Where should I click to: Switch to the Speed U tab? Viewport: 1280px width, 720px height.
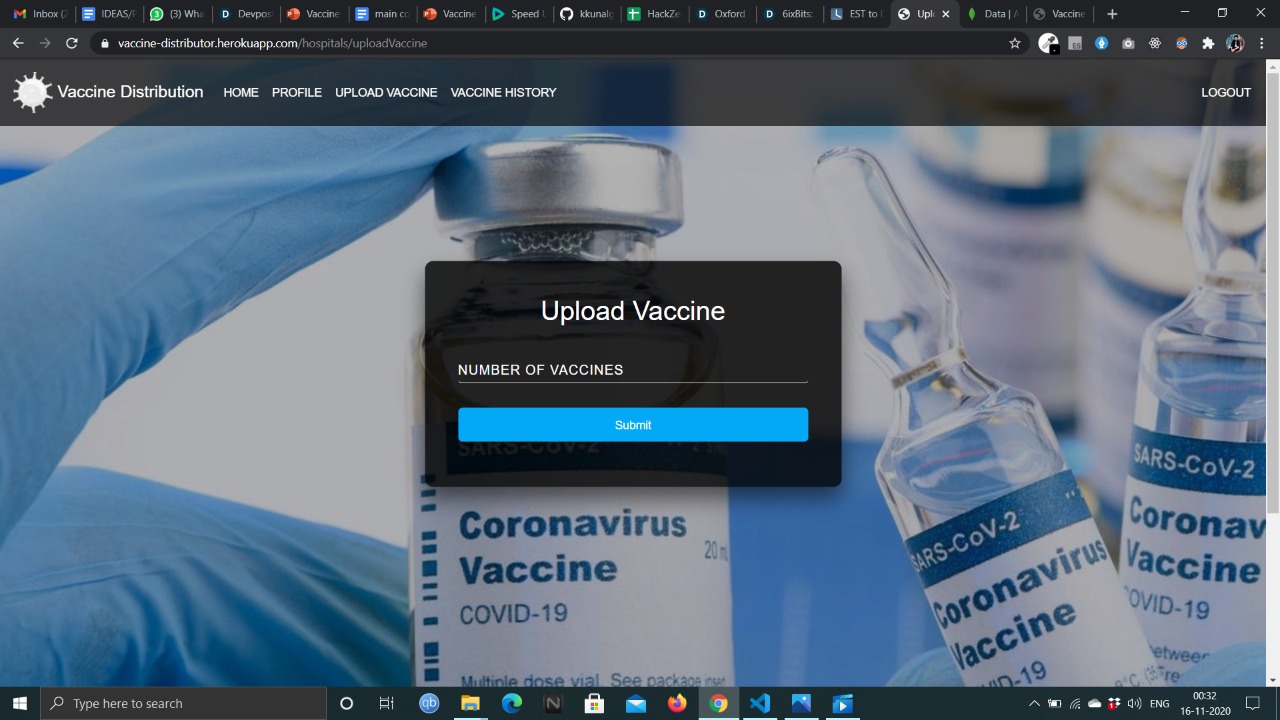point(518,14)
